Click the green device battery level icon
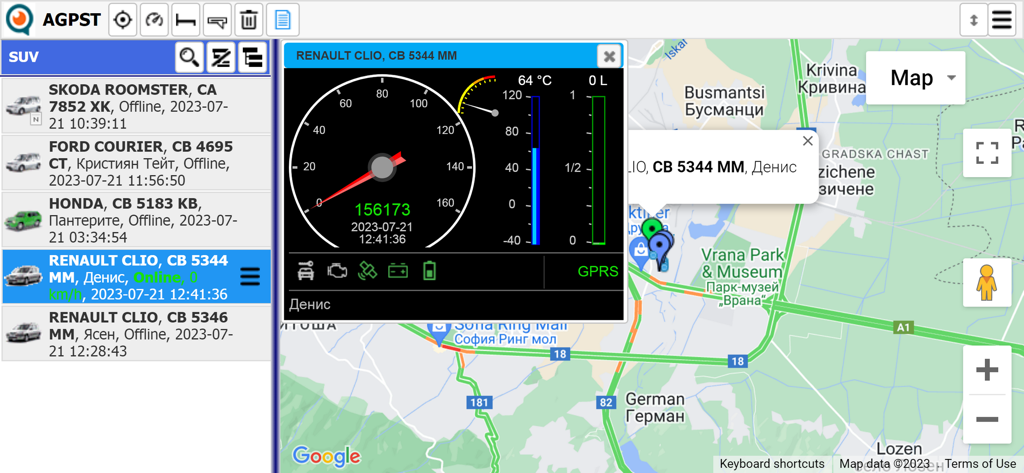Image resolution: width=1024 pixels, height=473 pixels. 428,270
